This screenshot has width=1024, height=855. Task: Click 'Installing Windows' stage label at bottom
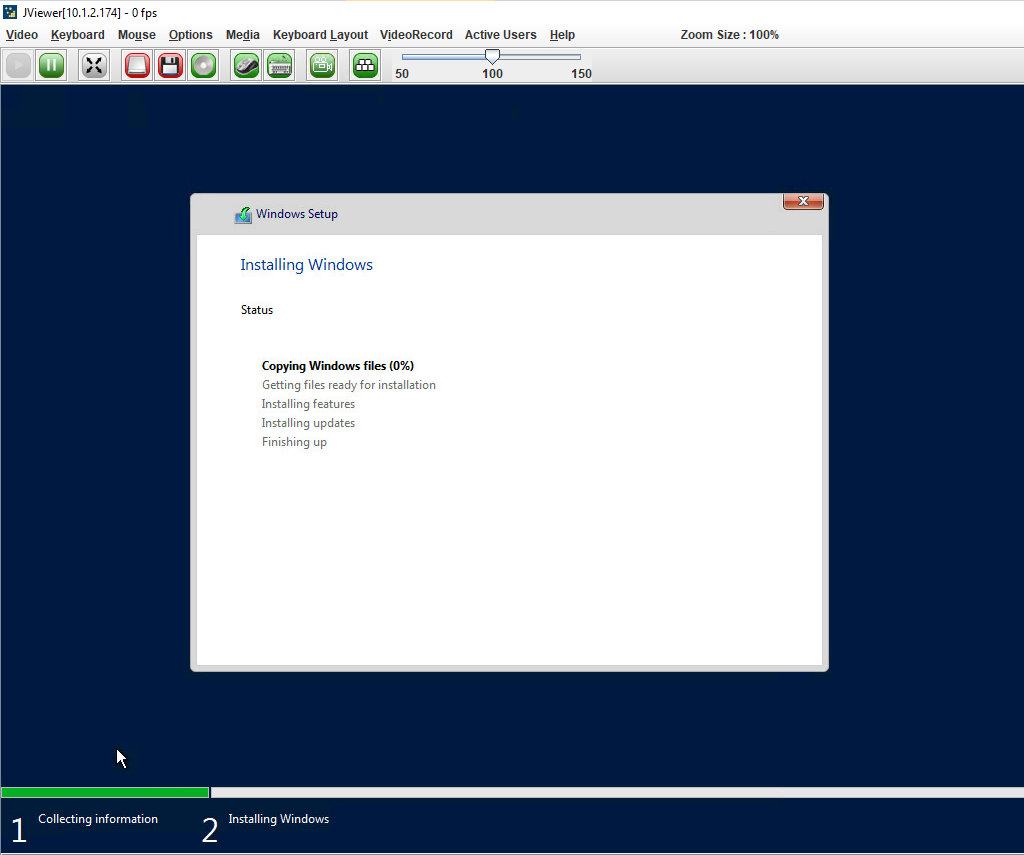(278, 819)
